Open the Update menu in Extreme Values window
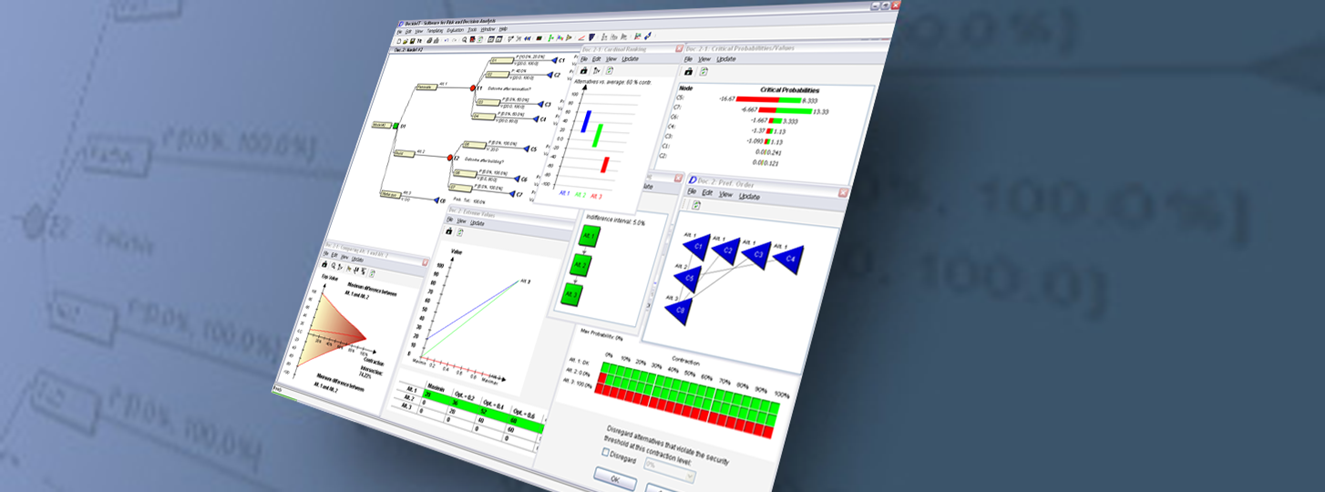 coord(477,223)
